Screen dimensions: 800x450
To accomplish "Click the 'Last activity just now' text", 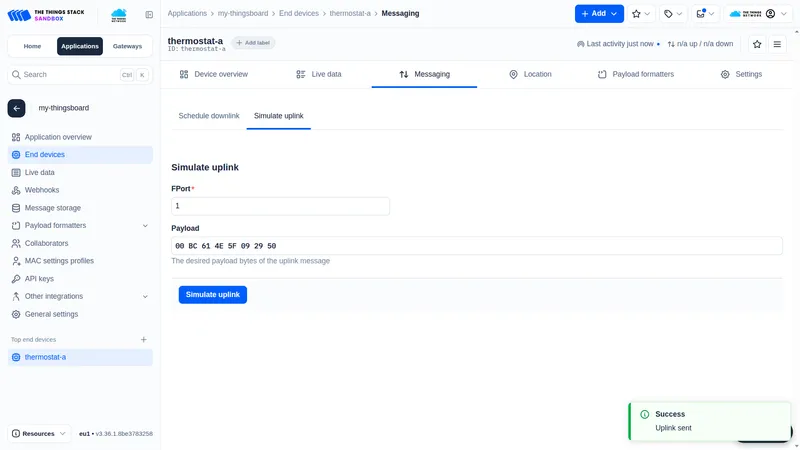I will tap(620, 44).
